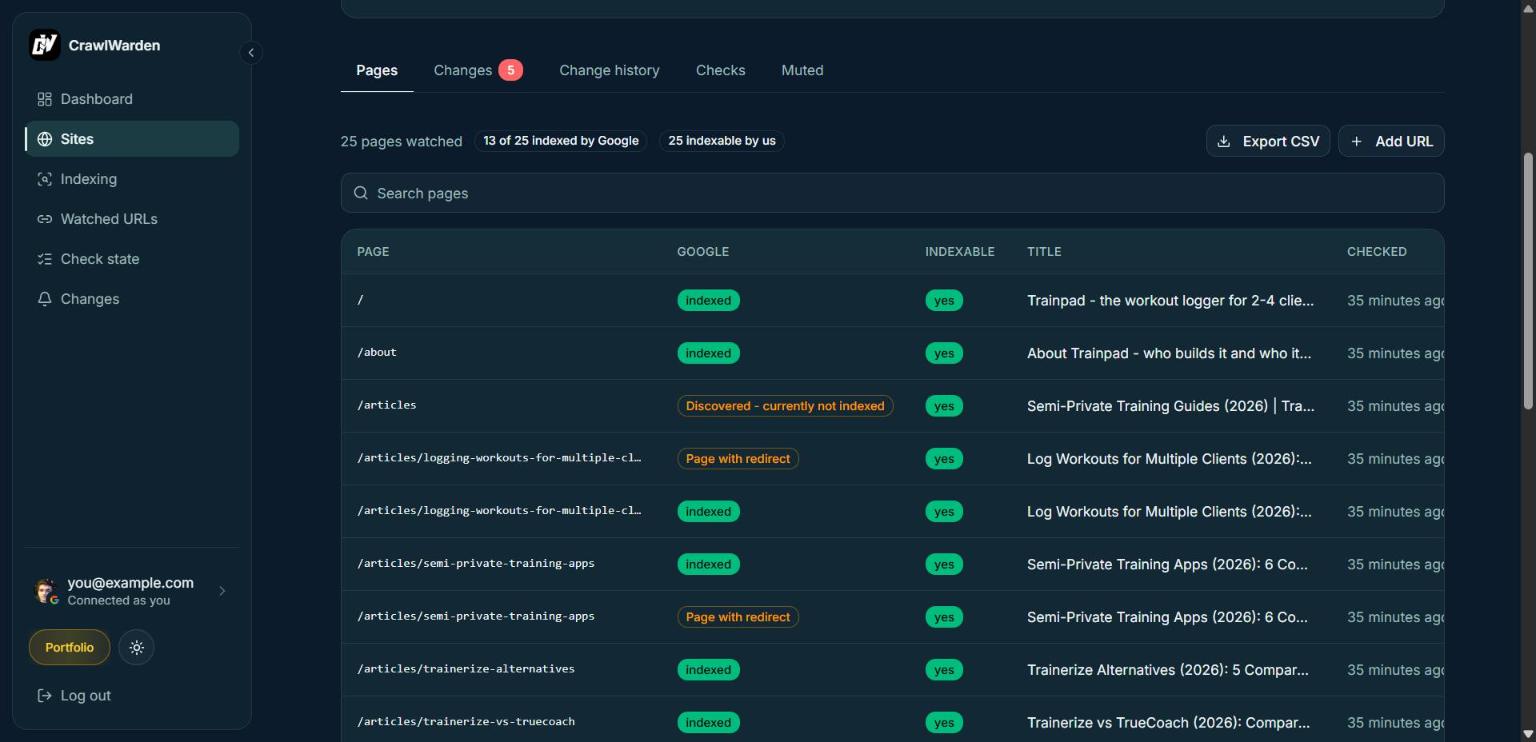Click the 25 pages watched text
The height and width of the screenshot is (742, 1536).
(401, 142)
